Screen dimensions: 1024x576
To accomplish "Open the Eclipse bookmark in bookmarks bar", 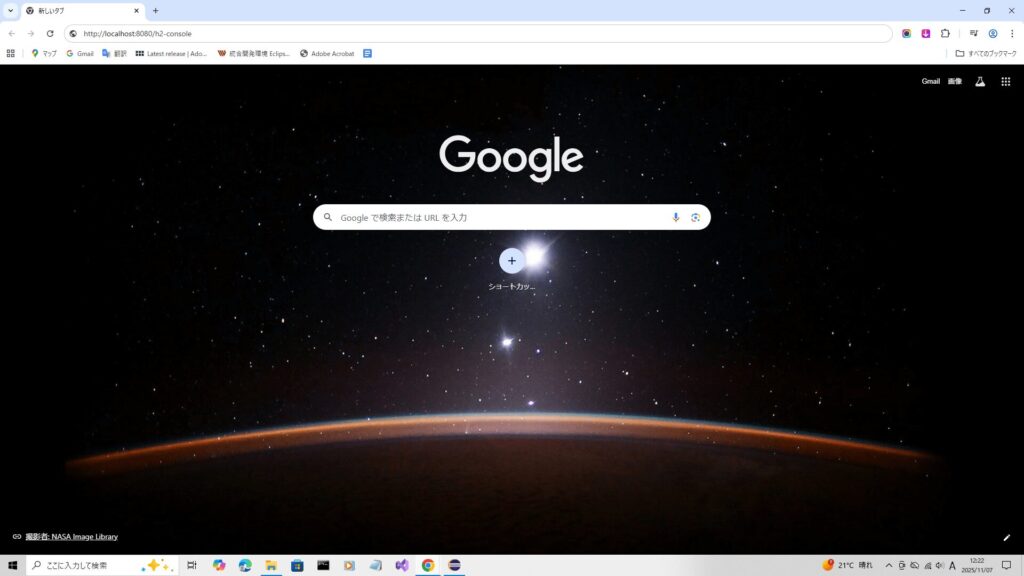I will coord(254,53).
